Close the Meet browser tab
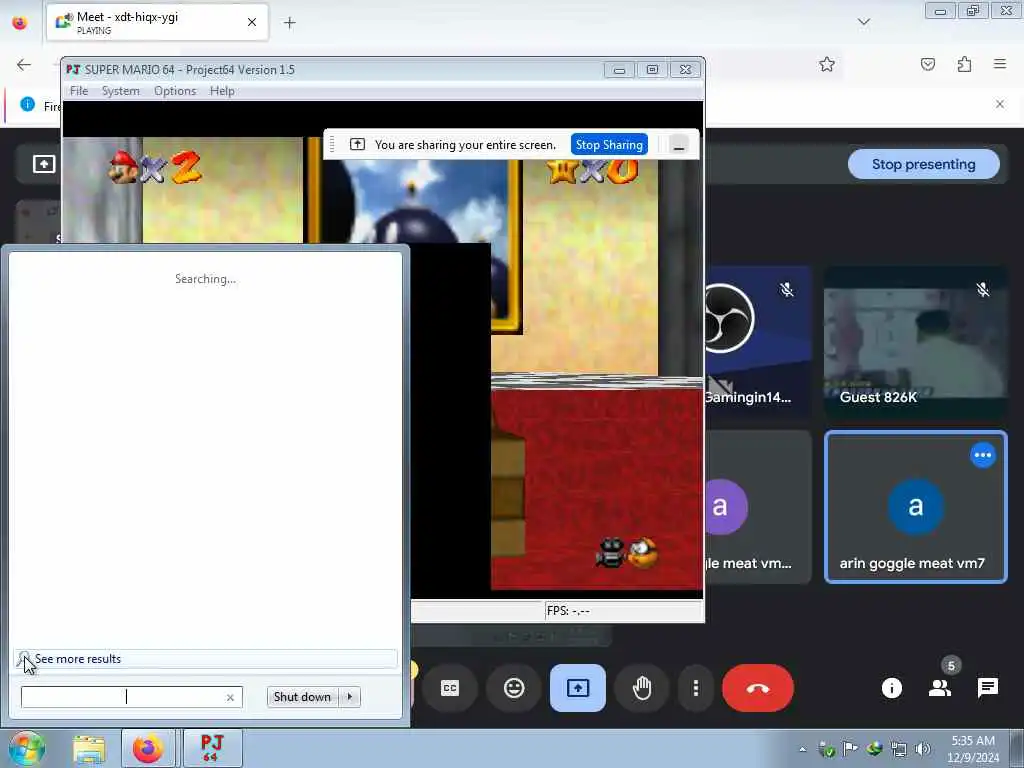This screenshot has width=1024, height=768. click(251, 22)
